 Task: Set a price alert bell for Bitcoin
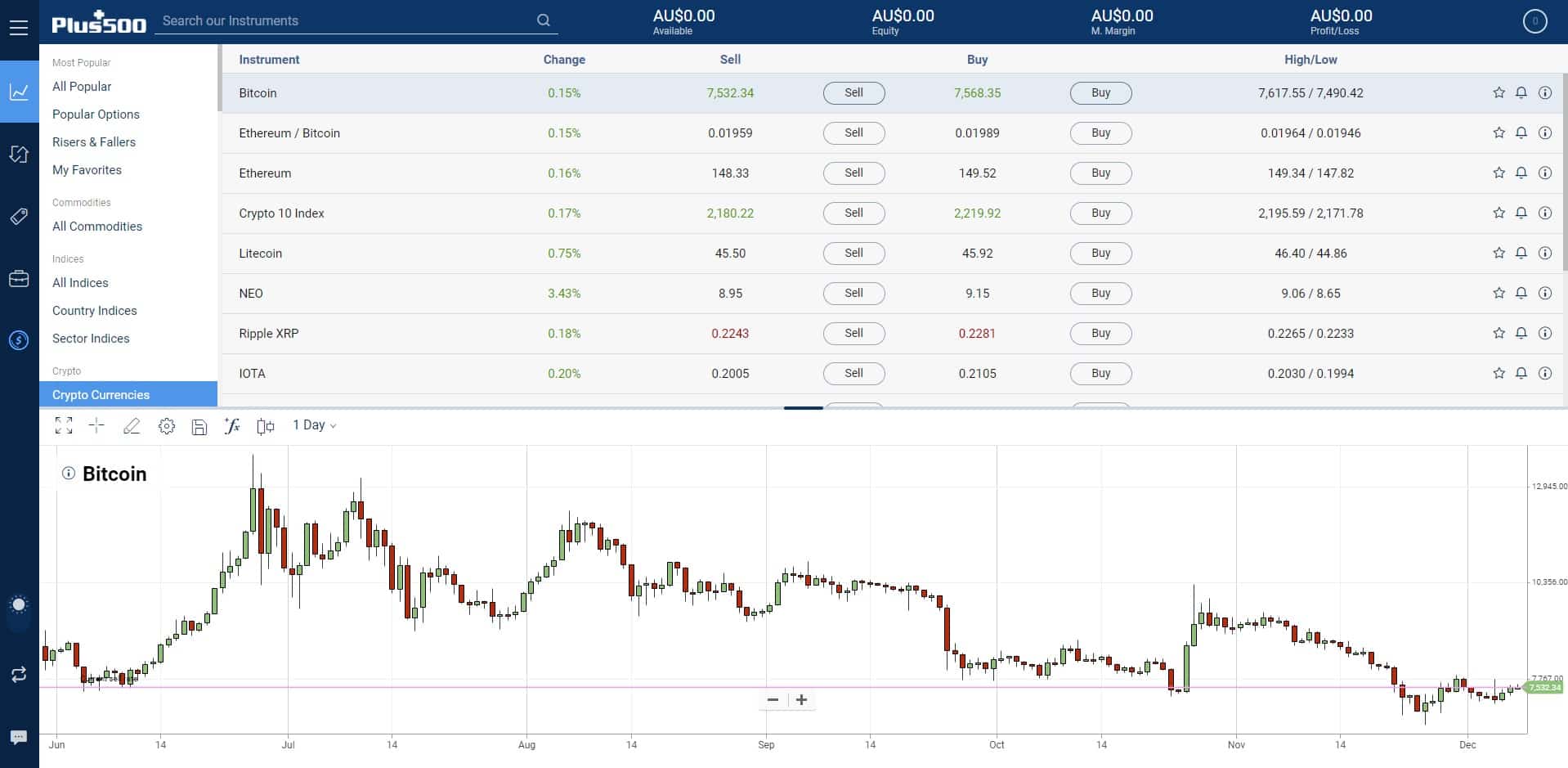click(x=1521, y=92)
